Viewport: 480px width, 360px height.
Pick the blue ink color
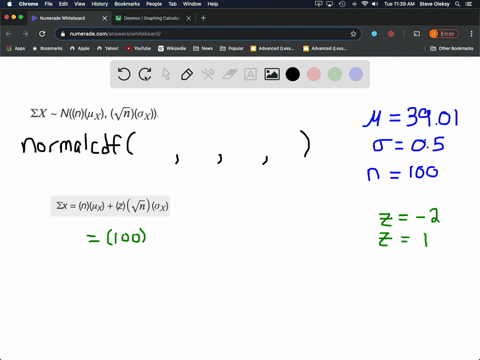tap(356, 74)
